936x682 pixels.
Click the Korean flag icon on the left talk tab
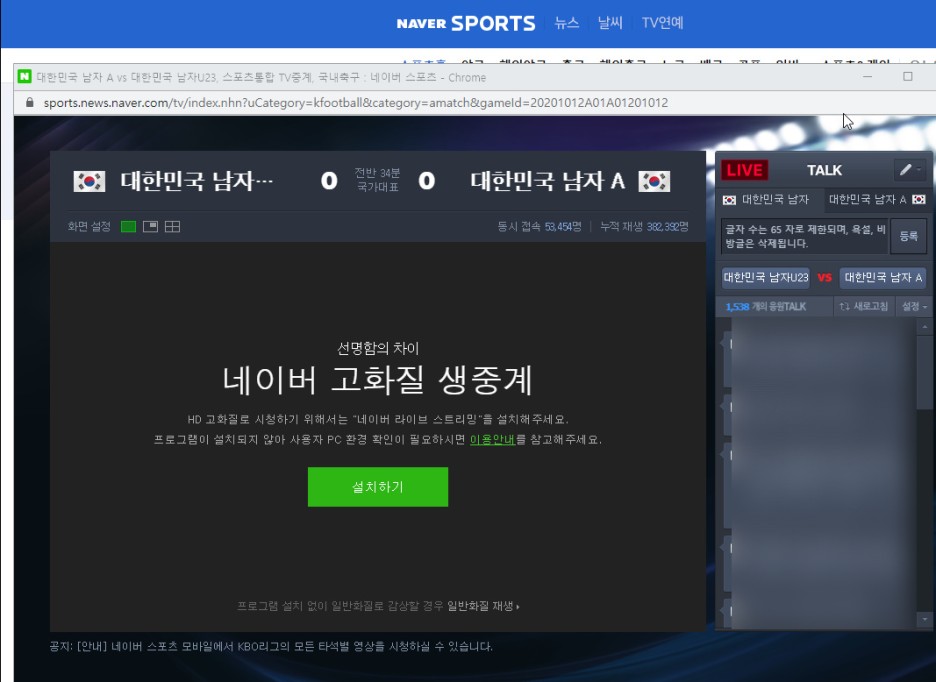pos(729,200)
